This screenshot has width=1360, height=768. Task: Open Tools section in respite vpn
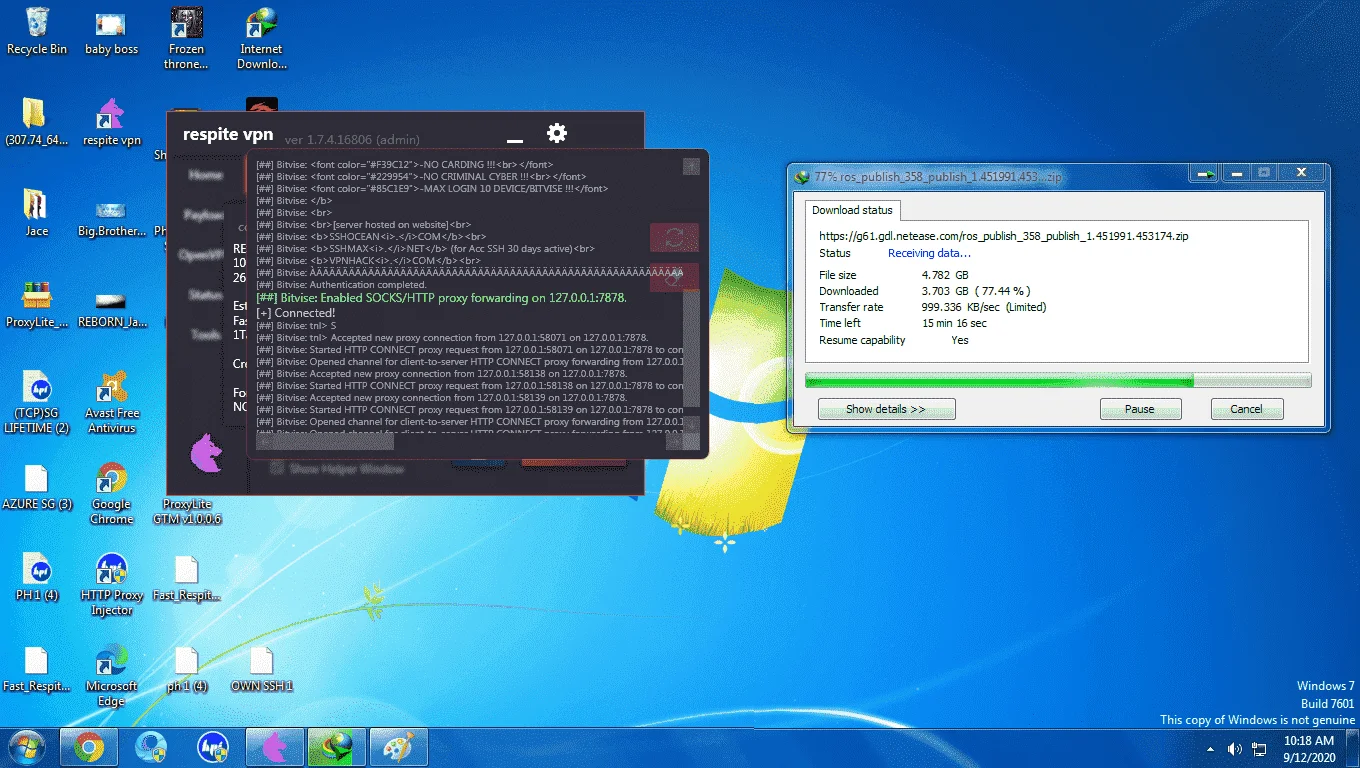tap(206, 334)
